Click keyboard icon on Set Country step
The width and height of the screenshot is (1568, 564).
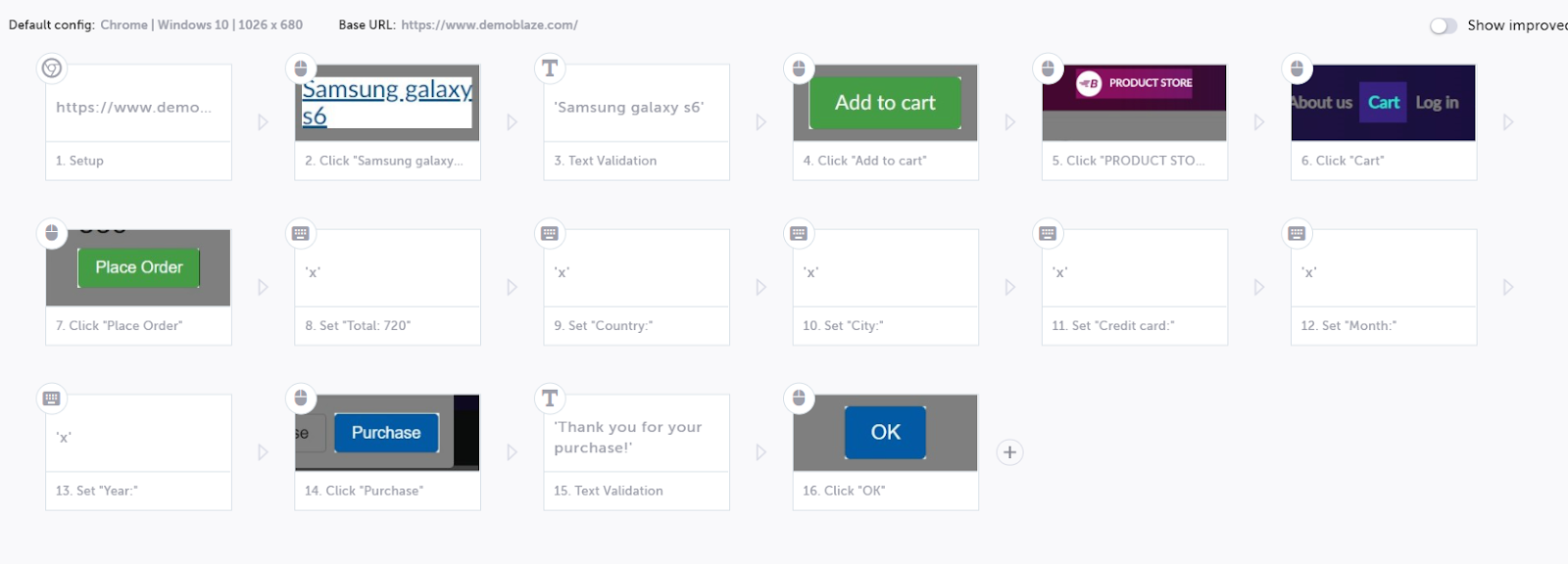point(550,233)
